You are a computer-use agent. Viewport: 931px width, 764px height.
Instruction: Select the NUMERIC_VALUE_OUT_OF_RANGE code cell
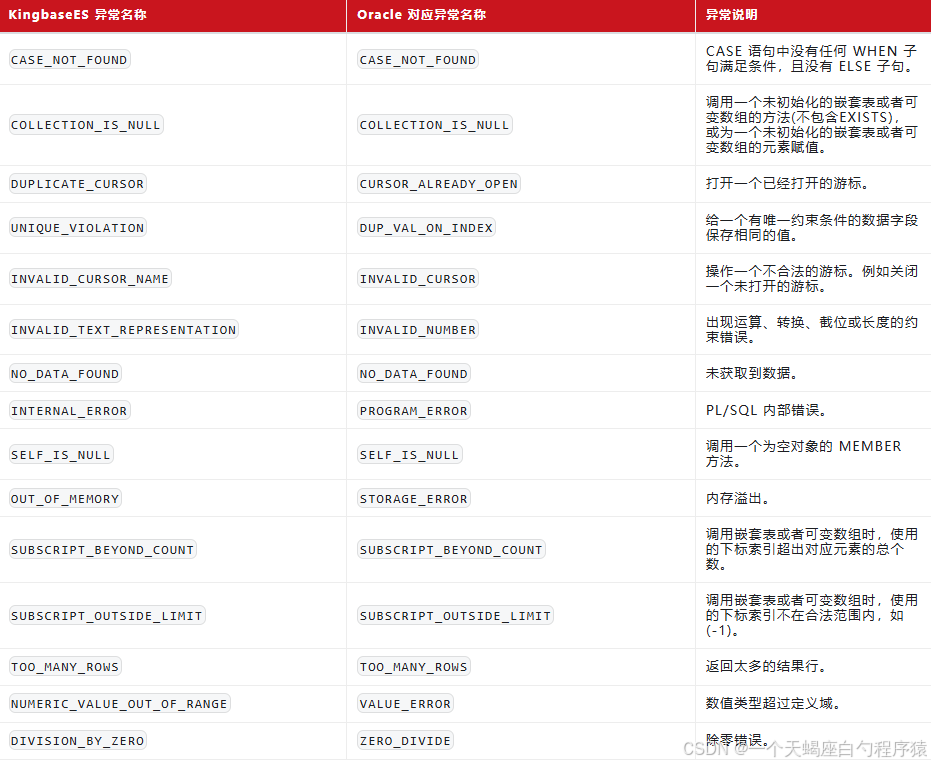coord(119,703)
